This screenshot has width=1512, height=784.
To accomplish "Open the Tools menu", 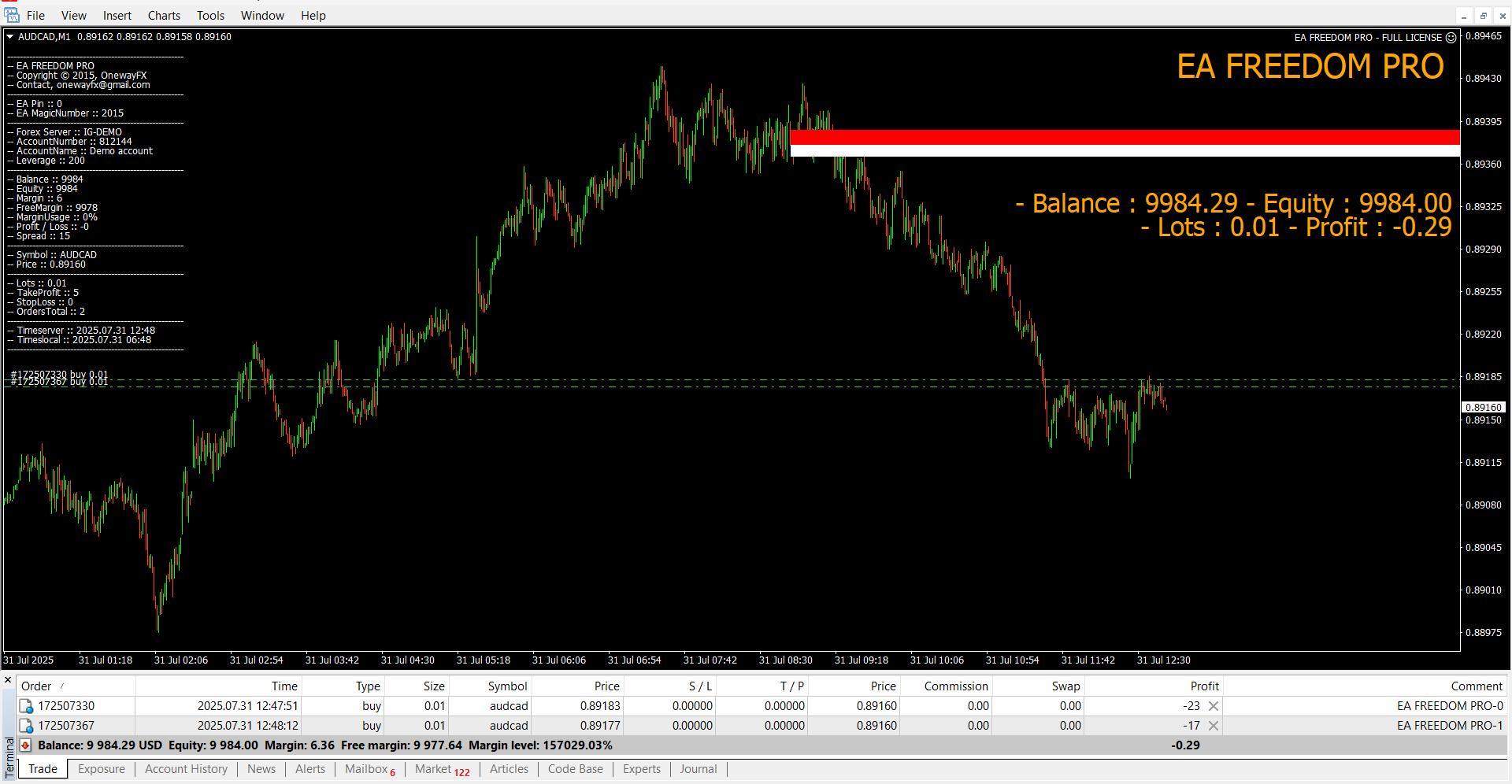I will pyautogui.click(x=210, y=16).
